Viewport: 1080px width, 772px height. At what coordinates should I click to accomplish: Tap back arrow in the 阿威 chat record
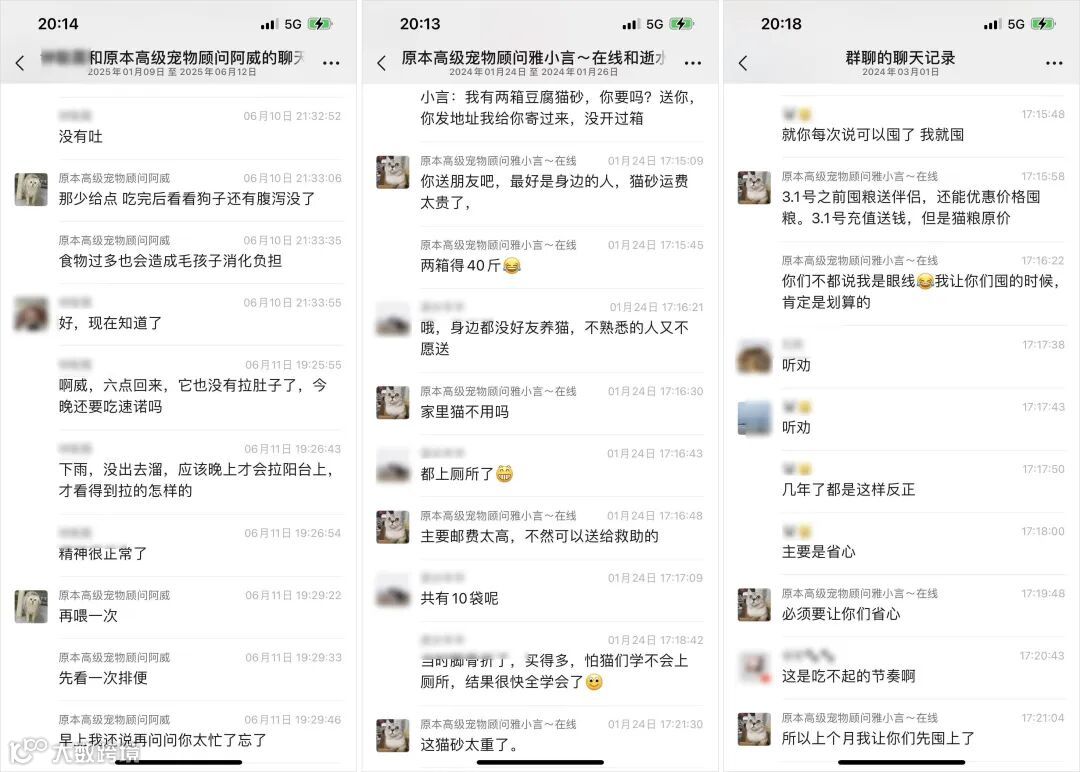20,63
